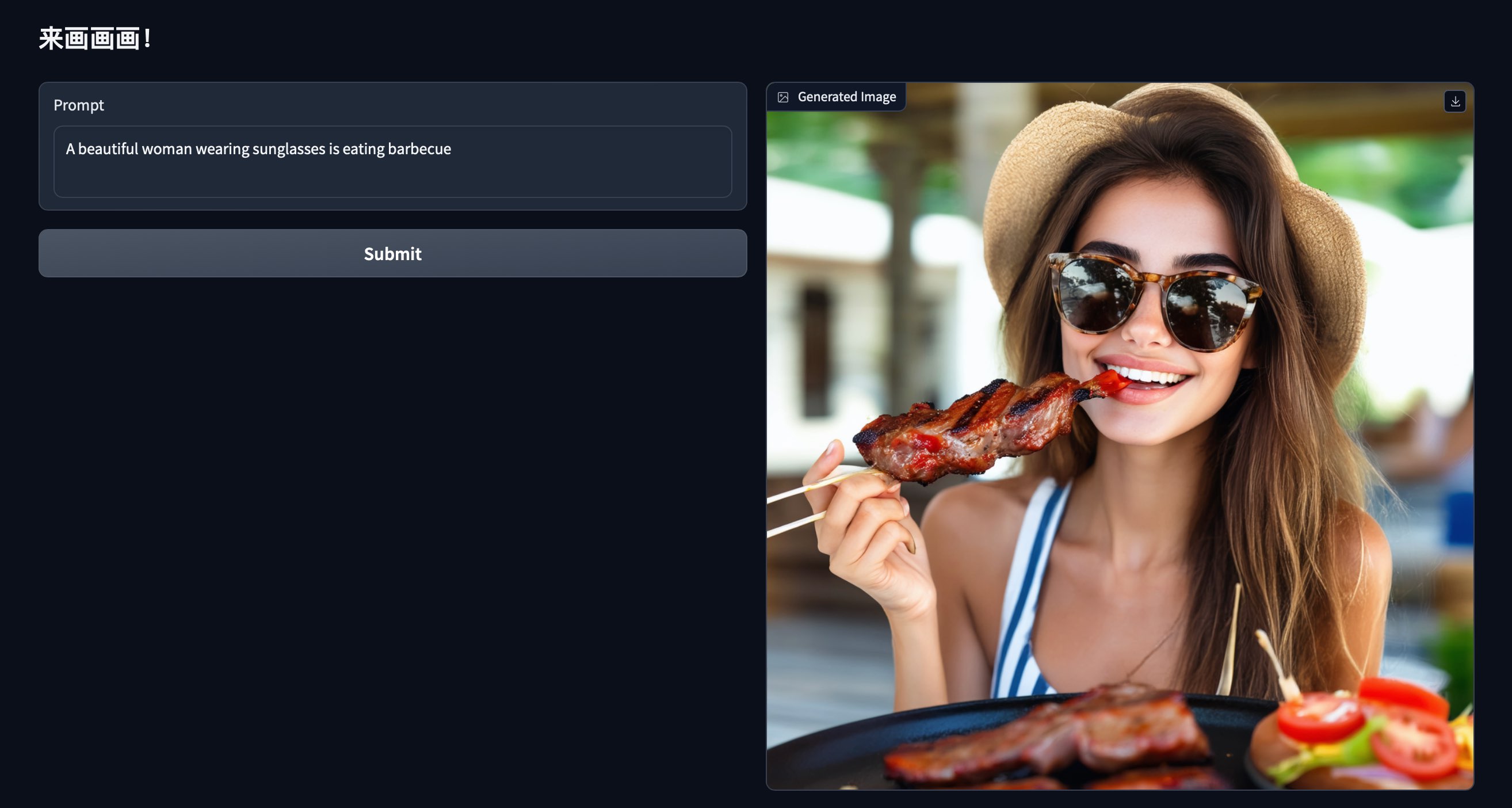
Task: Download the generated image
Action: [x=1454, y=102]
